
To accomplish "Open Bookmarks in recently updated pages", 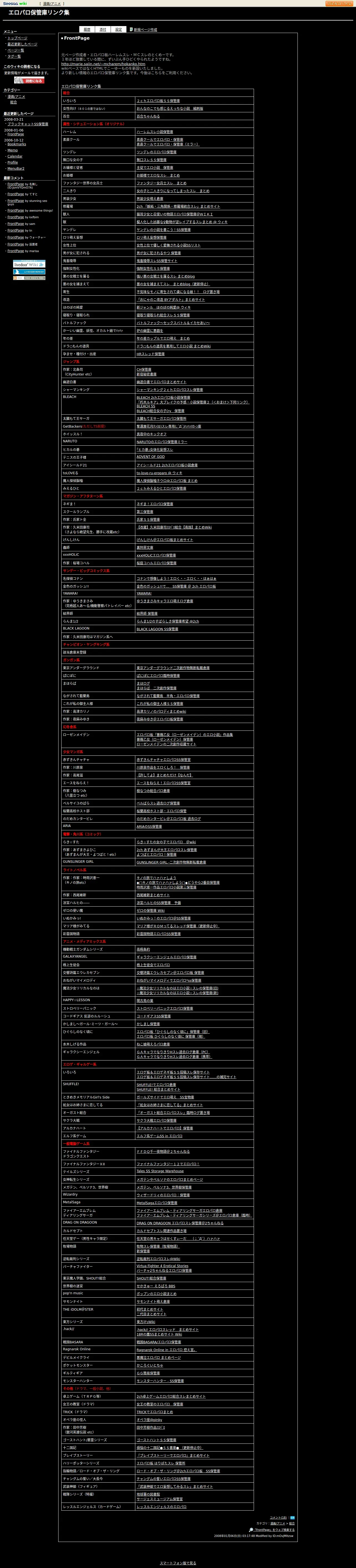I will (16, 144).
